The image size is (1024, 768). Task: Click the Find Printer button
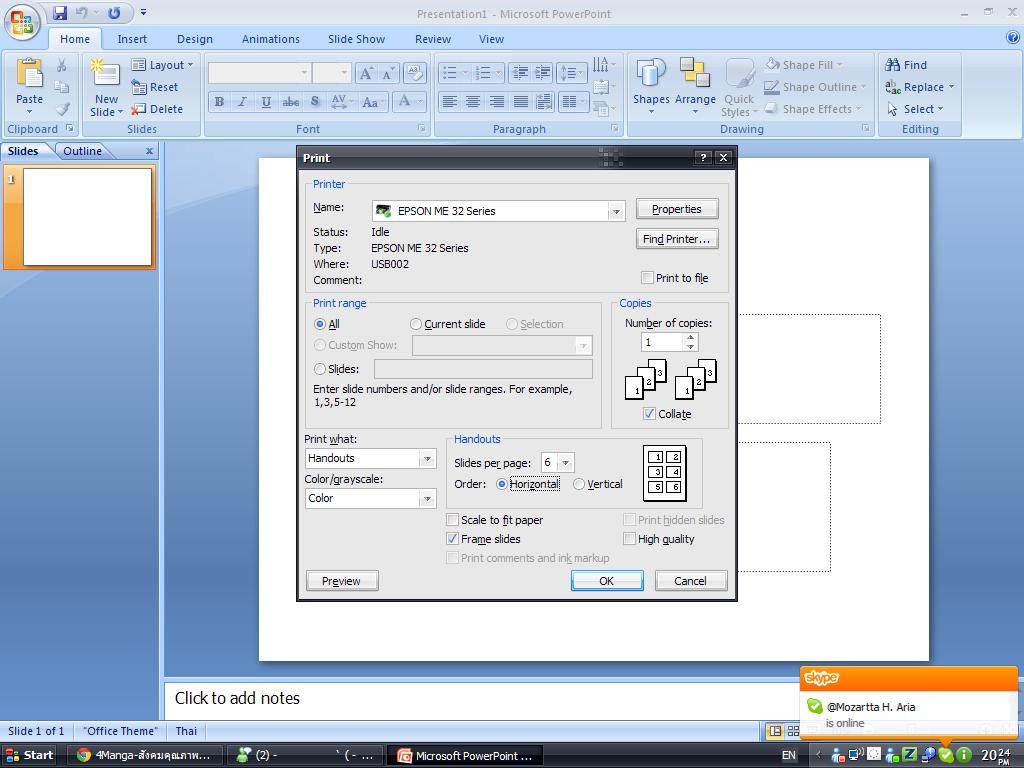(x=677, y=239)
